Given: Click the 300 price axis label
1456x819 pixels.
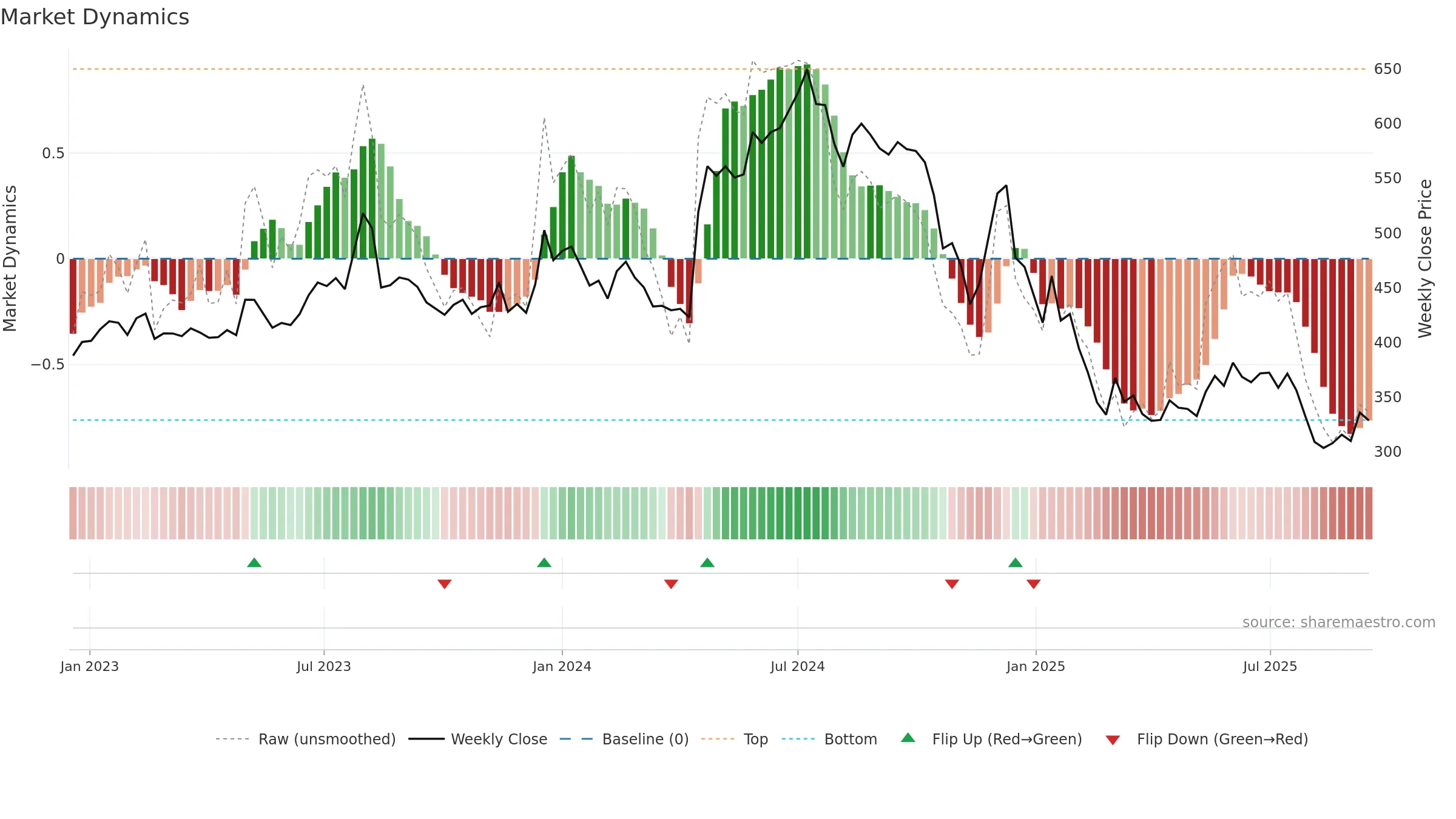Looking at the screenshot, I should pyautogui.click(x=1388, y=451).
